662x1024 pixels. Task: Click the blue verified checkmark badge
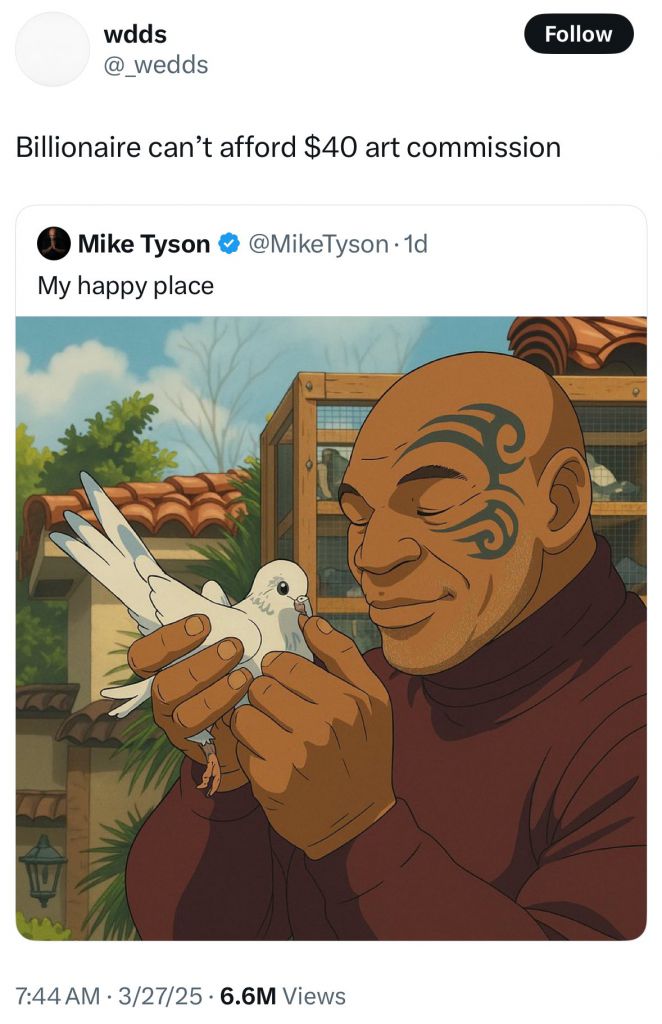(229, 243)
